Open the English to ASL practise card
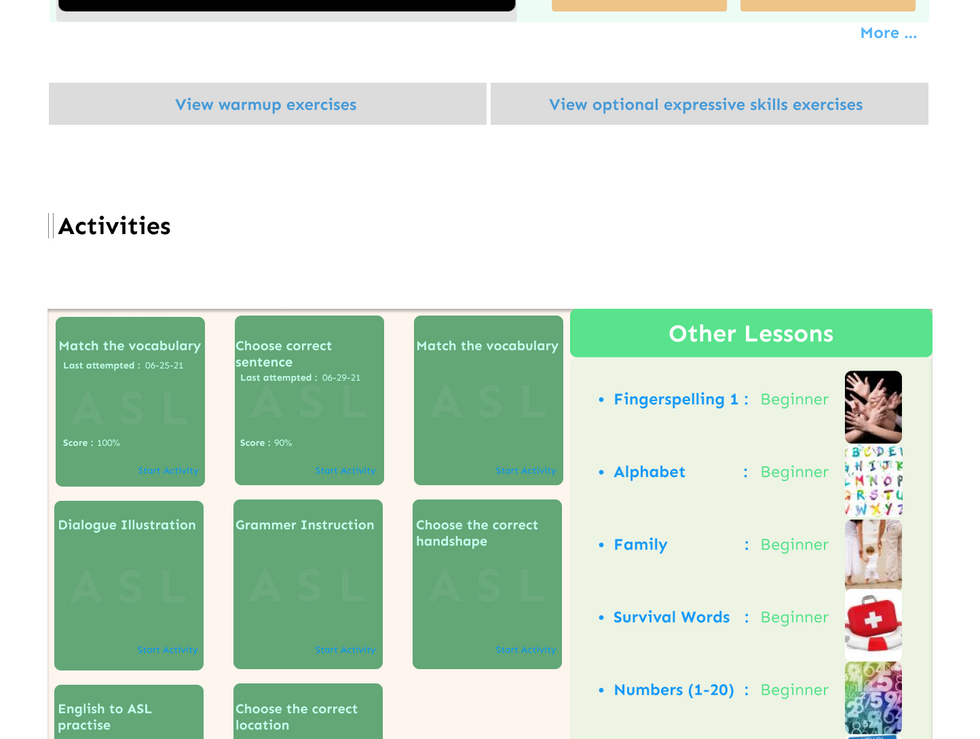The height and width of the screenshot is (739, 980). click(x=129, y=712)
